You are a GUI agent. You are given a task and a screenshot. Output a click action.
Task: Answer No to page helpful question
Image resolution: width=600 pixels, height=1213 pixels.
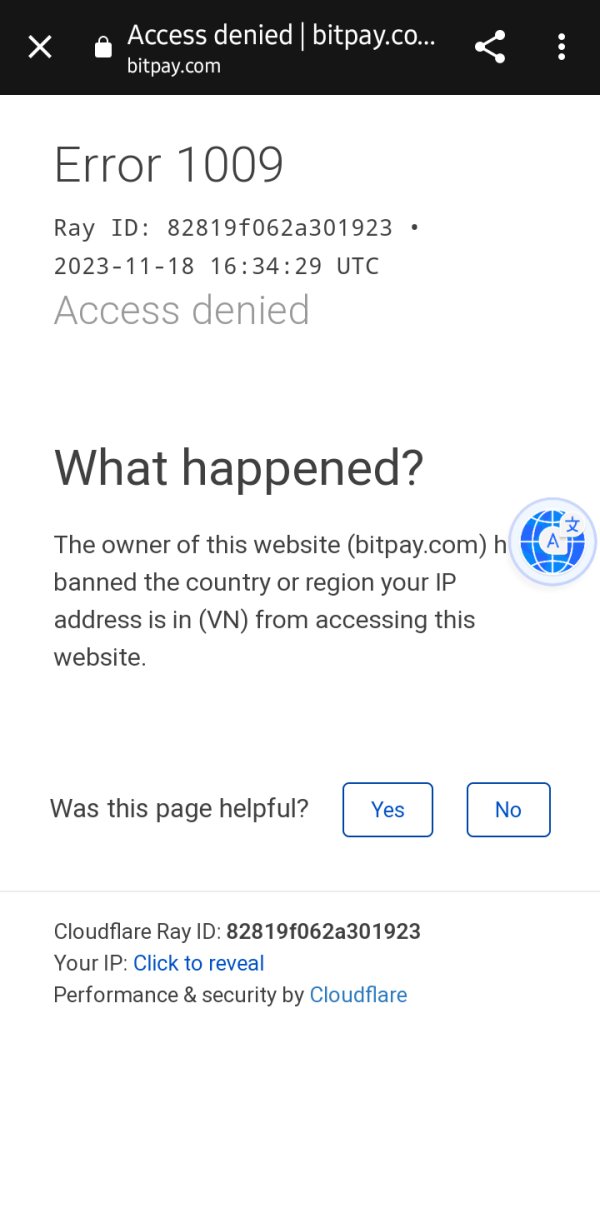point(508,809)
